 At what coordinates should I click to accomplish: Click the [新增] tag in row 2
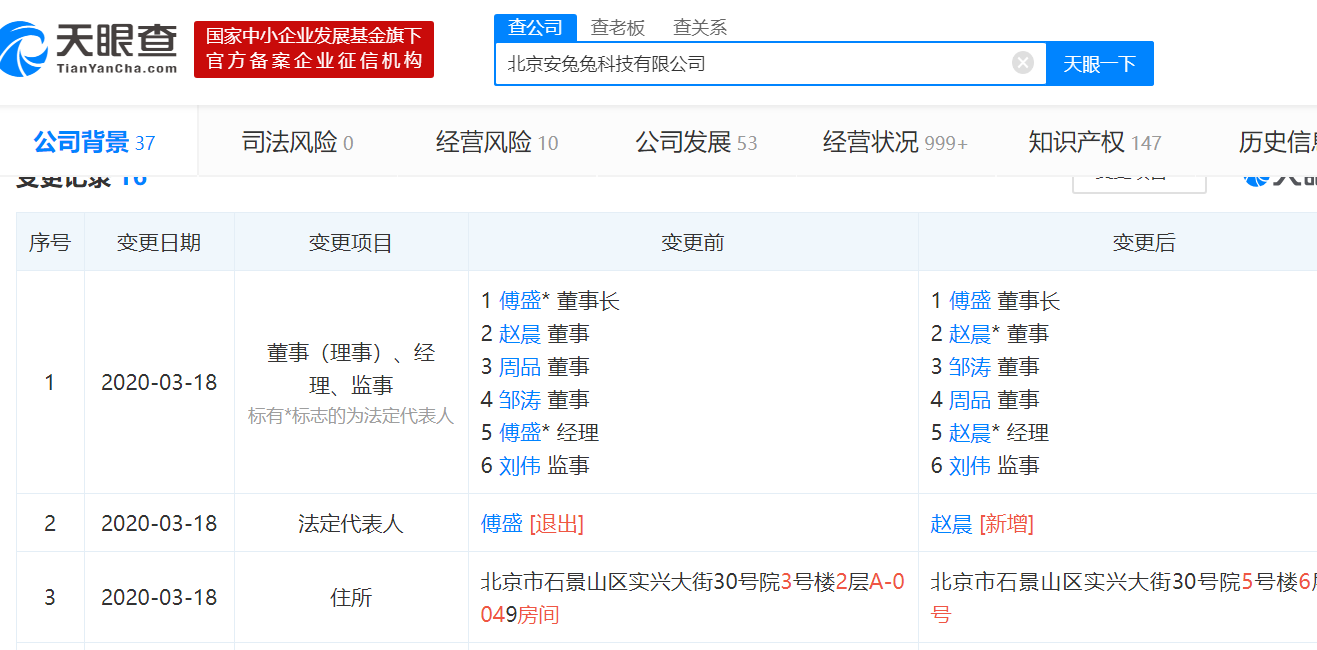point(1007,524)
